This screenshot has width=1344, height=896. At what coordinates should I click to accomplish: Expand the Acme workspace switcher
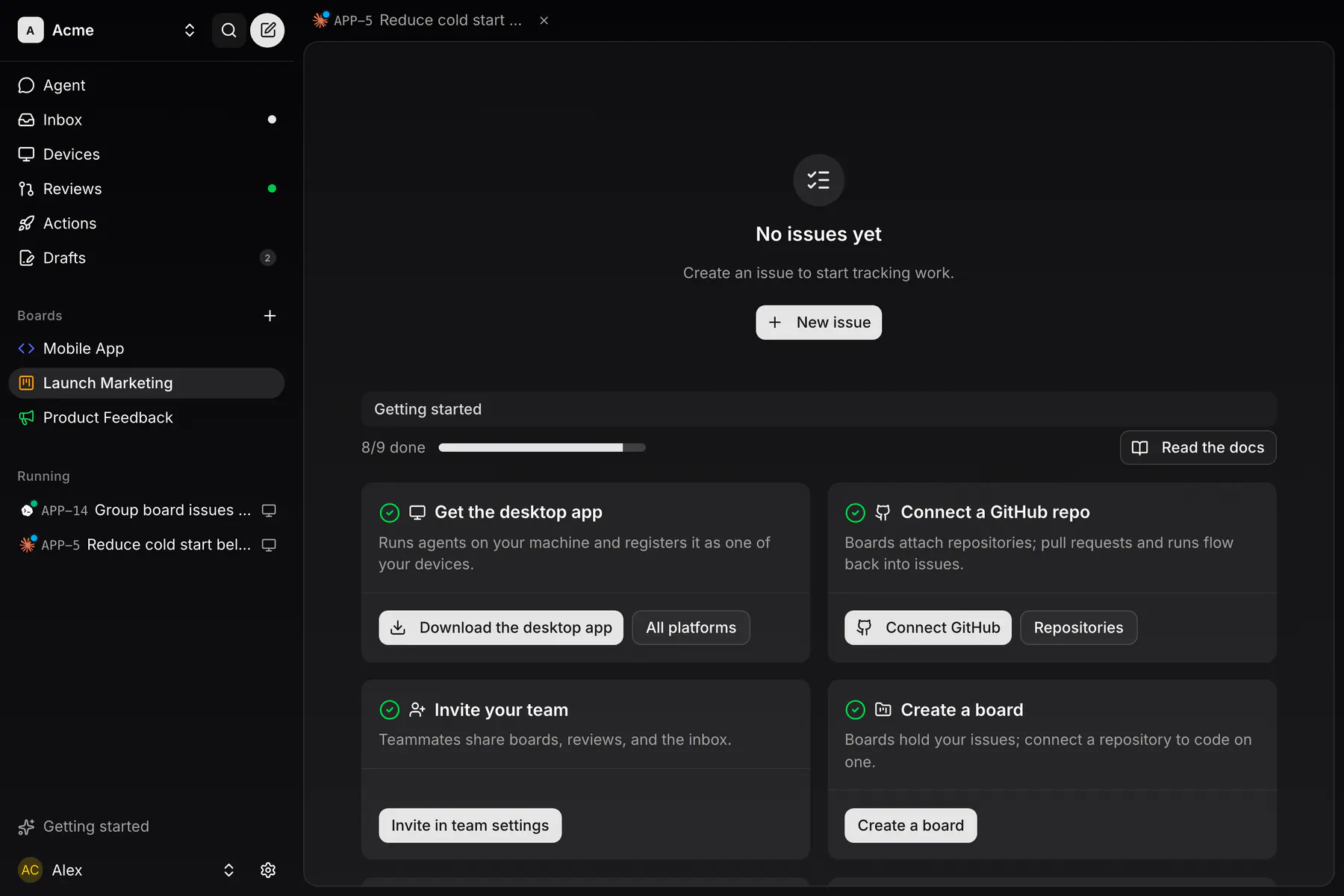pyautogui.click(x=189, y=31)
